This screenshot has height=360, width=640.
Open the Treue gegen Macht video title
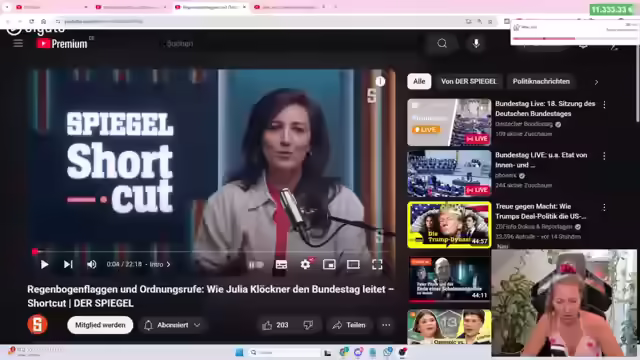coord(540,211)
